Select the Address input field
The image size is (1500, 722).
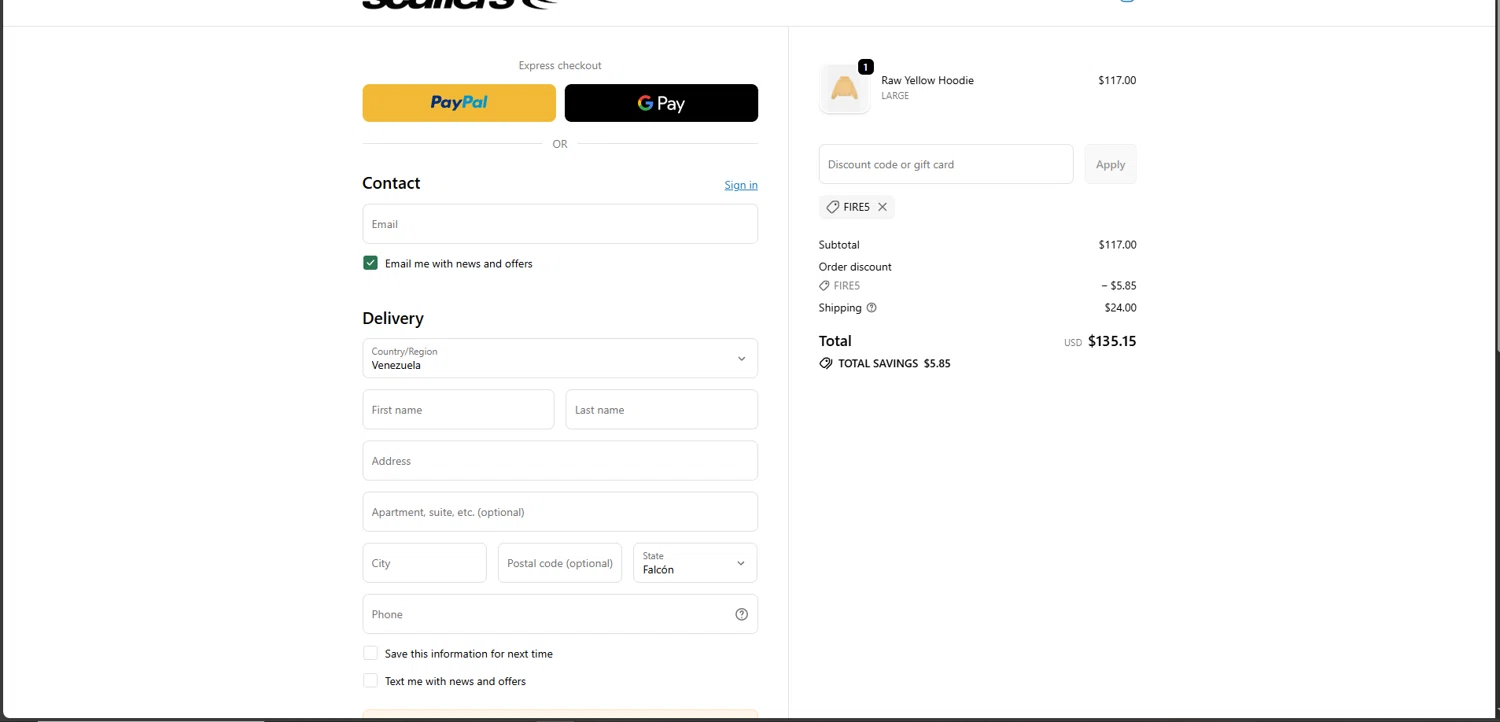click(560, 461)
